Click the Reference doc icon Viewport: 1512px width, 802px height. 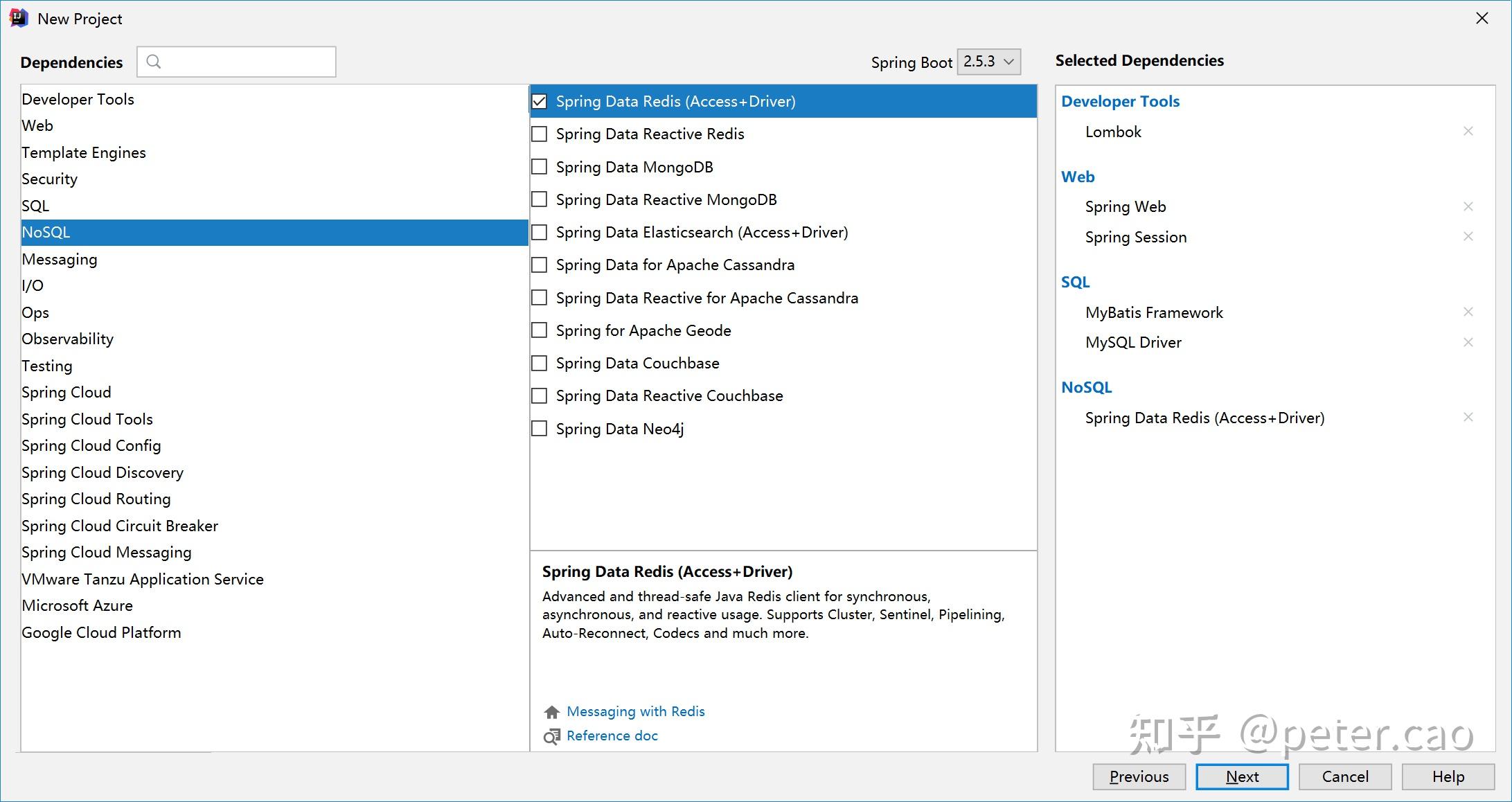[551, 736]
